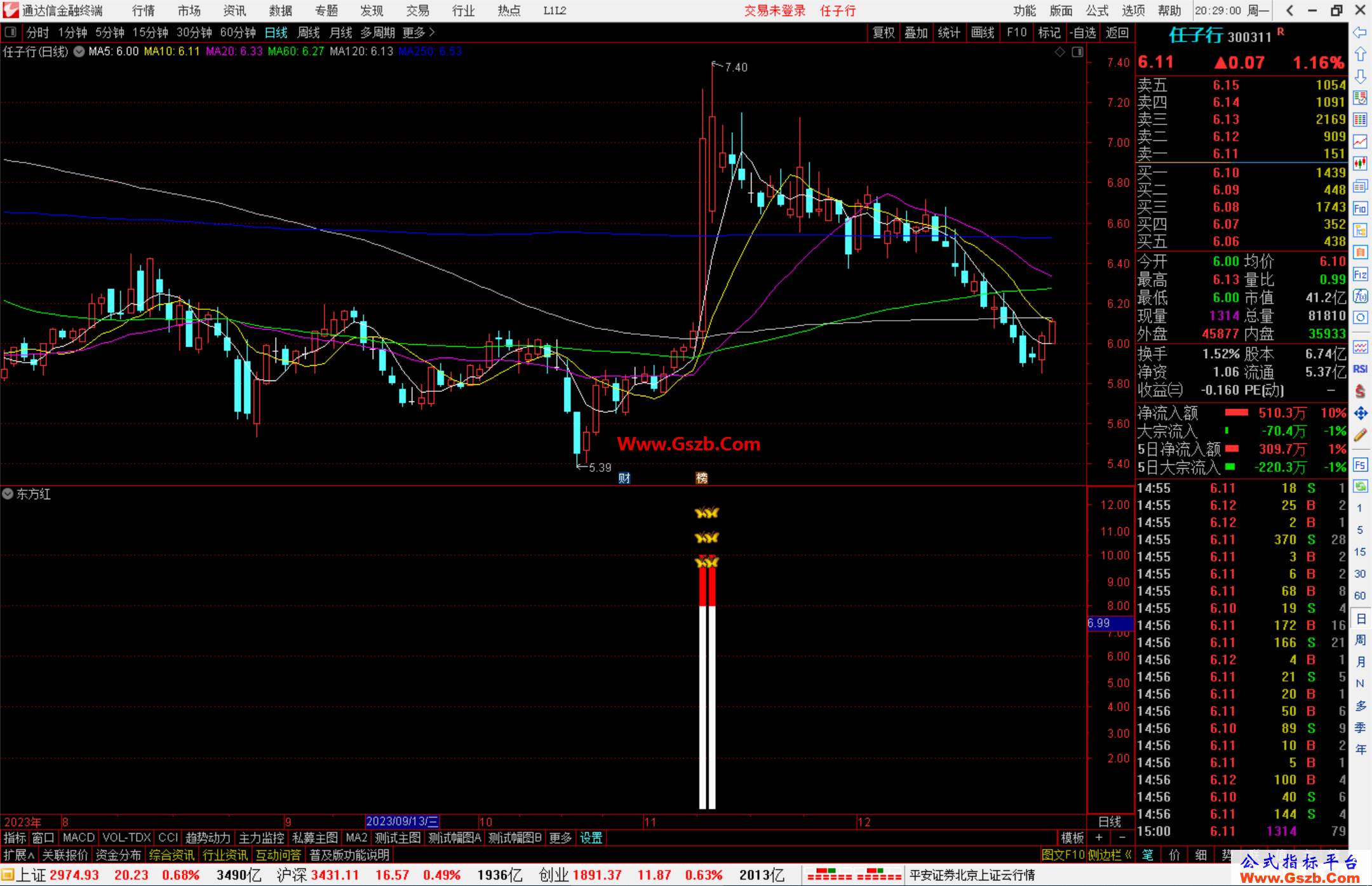Viewport: 1372px width, 886px height.
Task: Select the pencil drawing tool icon
Action: pos(1360,435)
